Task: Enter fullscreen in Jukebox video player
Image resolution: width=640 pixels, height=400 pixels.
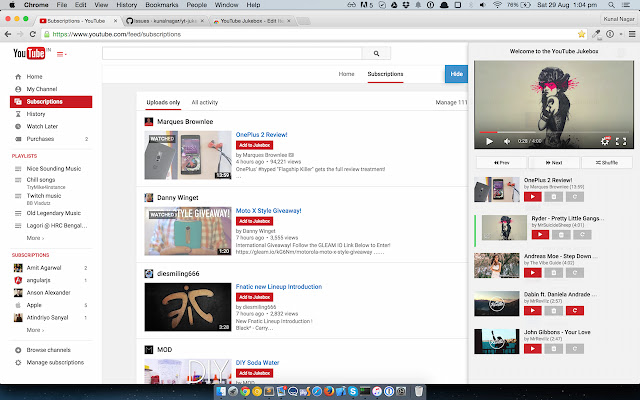Action: click(621, 141)
